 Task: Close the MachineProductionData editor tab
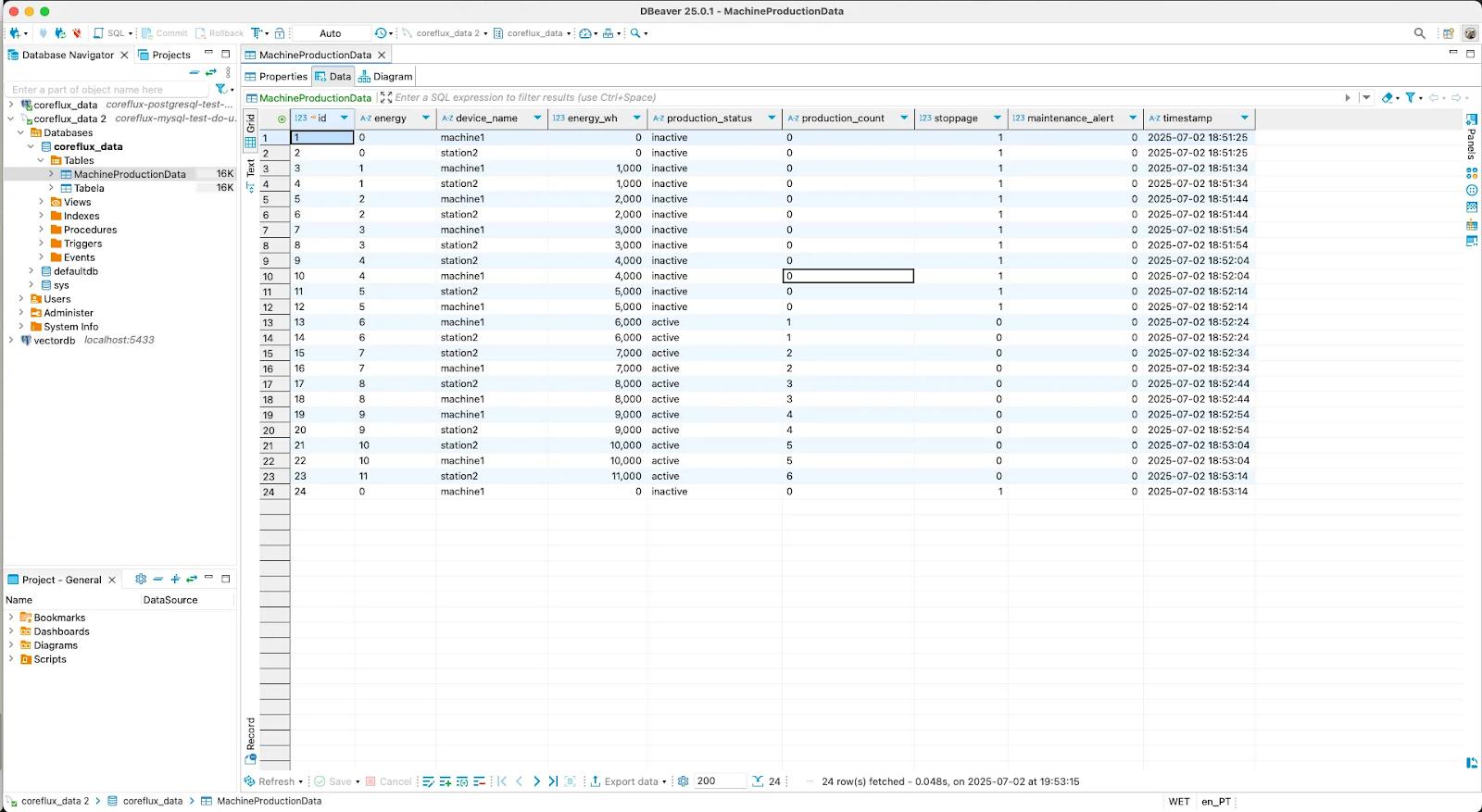pyautogui.click(x=382, y=55)
